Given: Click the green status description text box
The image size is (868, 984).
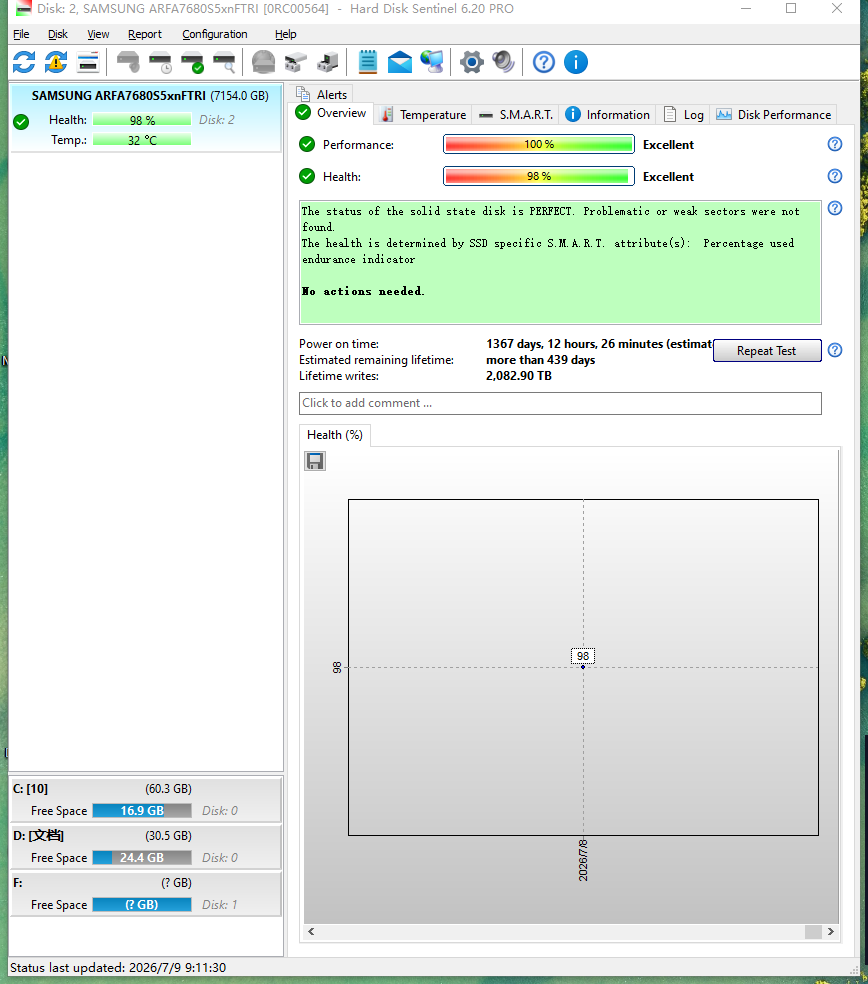Looking at the screenshot, I should pos(560,262).
